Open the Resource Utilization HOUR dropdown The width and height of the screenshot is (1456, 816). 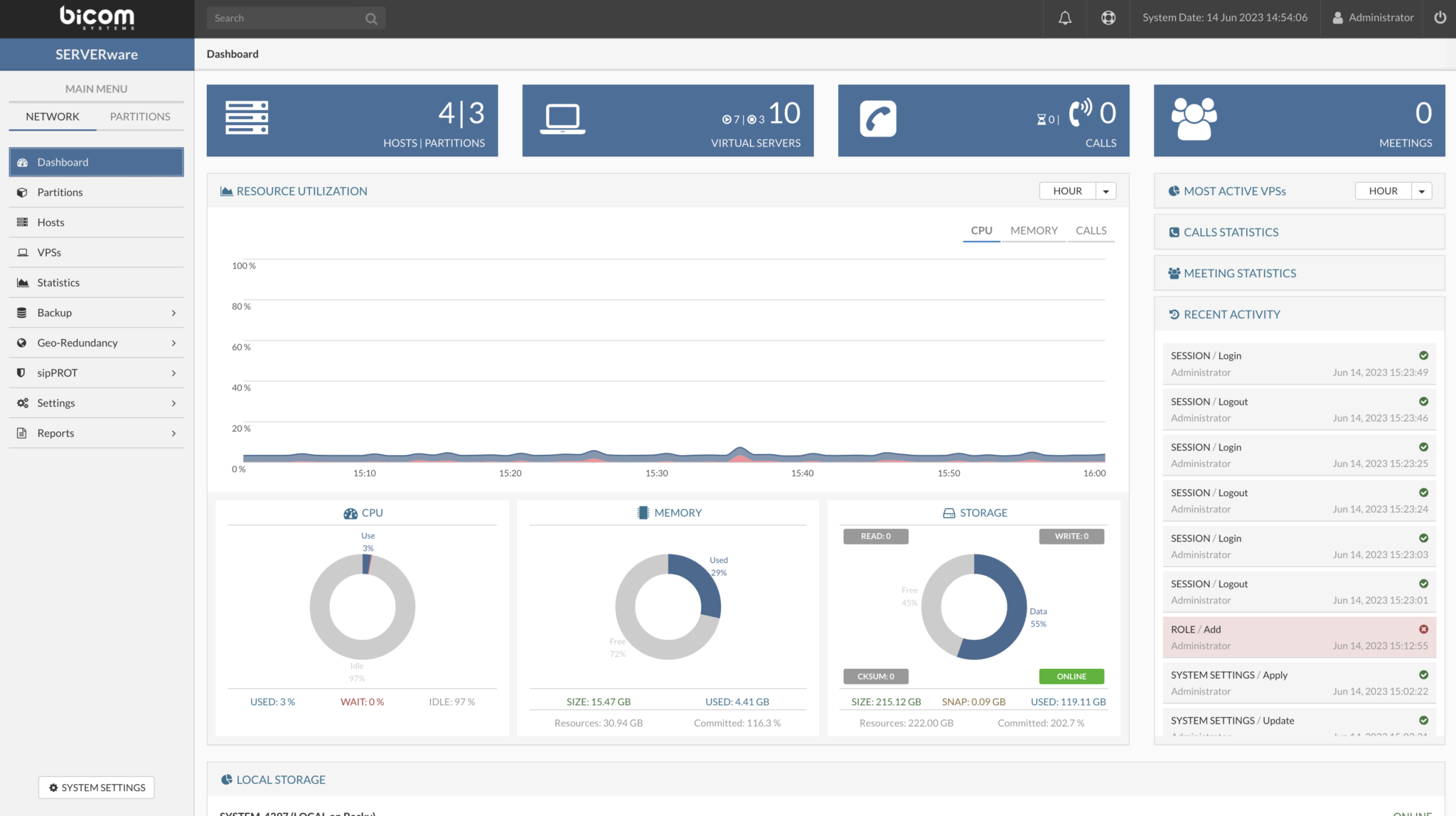(1105, 190)
